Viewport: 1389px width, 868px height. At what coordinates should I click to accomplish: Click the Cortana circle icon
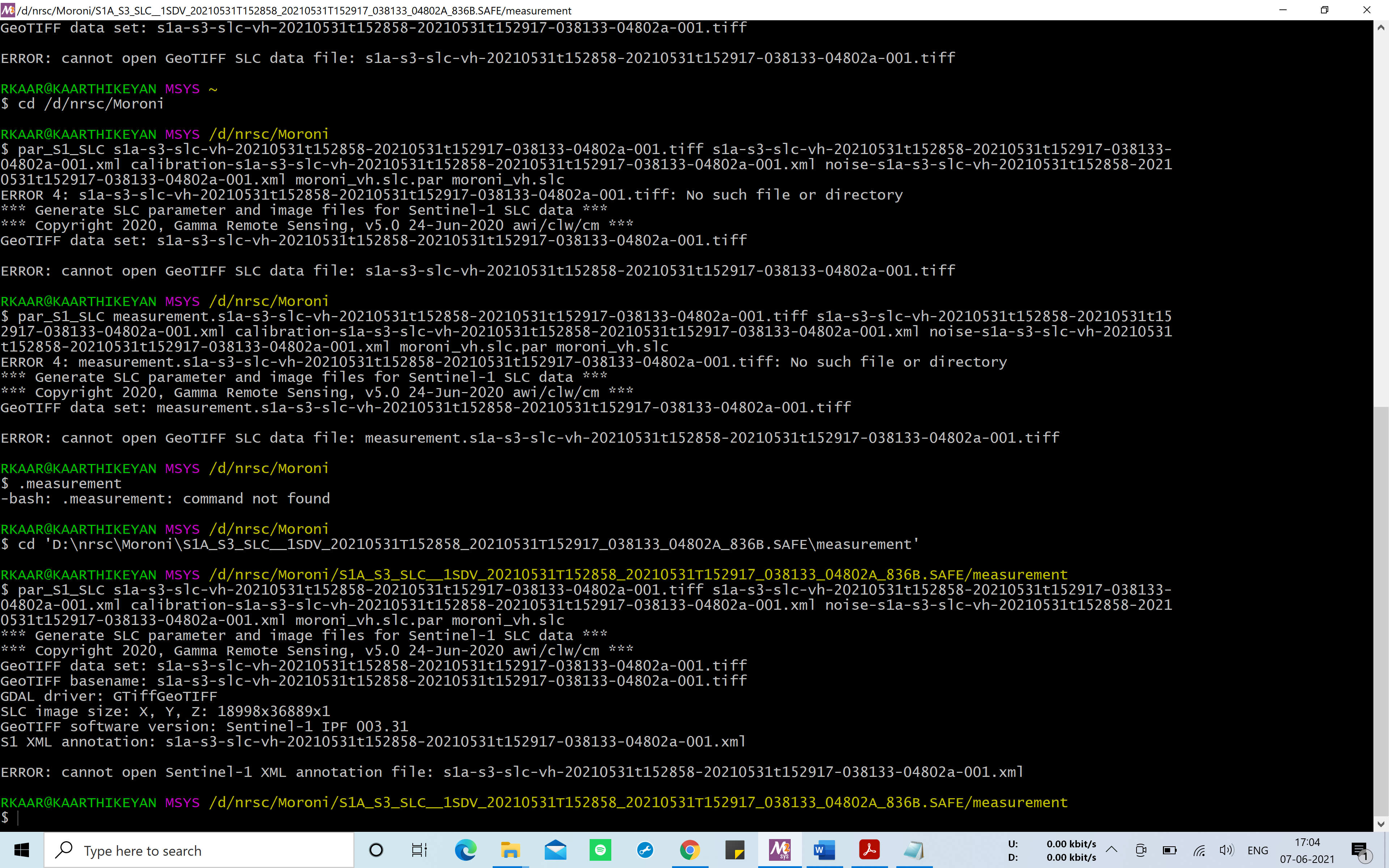click(376, 850)
